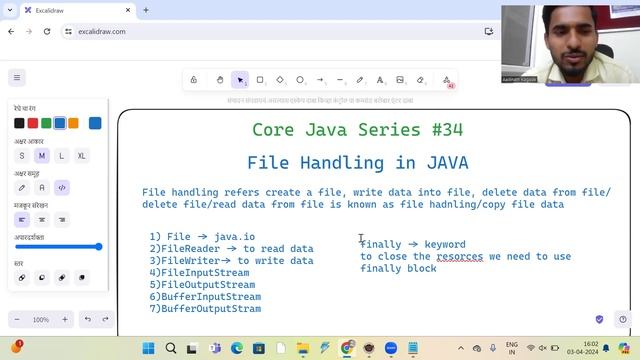Viewport: 640px width, 360px height.
Task: Show hidden system tray icons
Action: click(x=461, y=348)
